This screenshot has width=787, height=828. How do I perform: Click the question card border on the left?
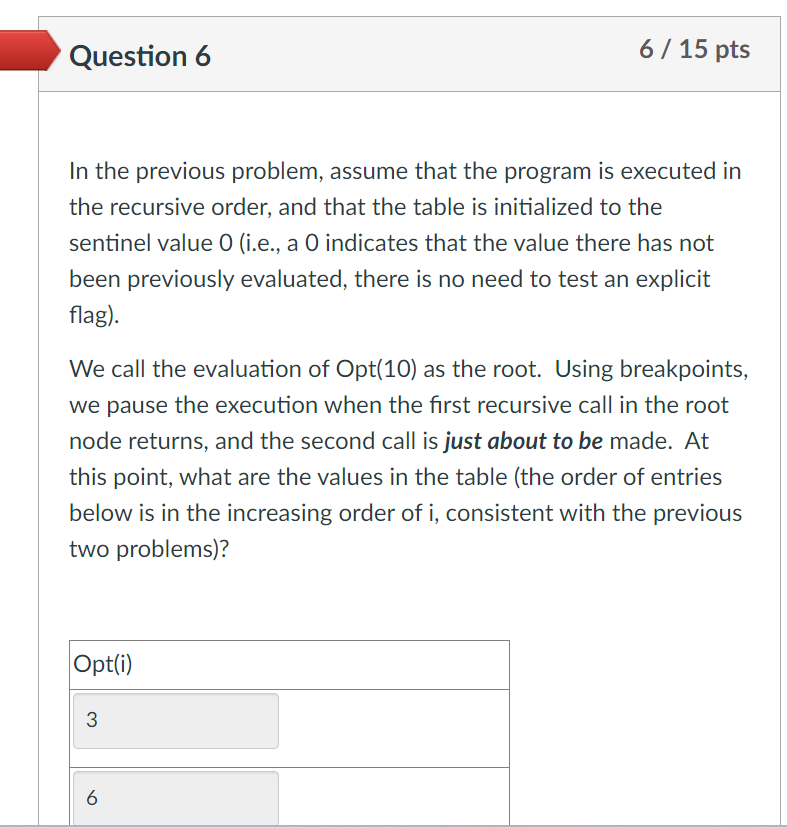coord(38,400)
